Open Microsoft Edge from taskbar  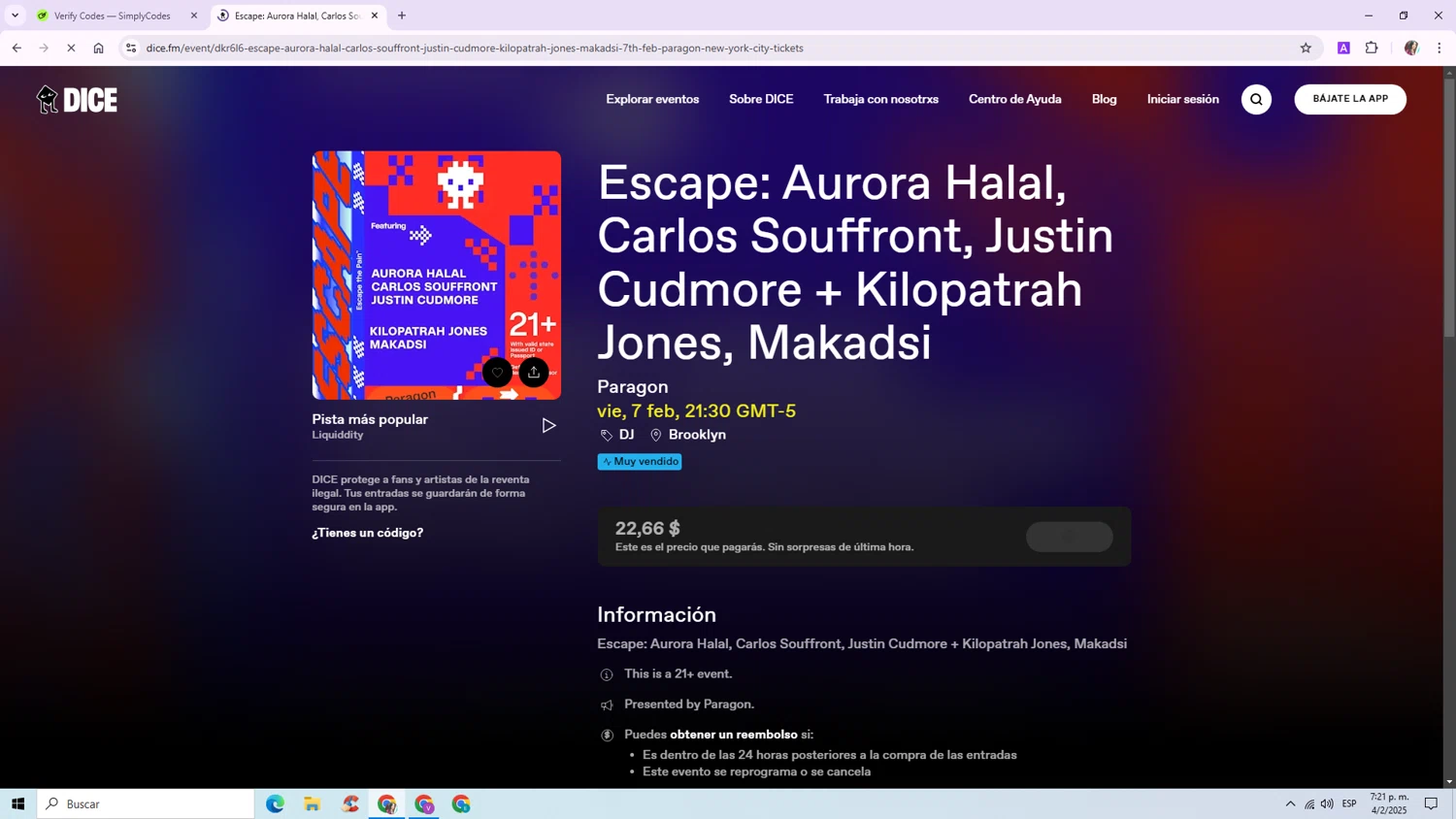pyautogui.click(x=275, y=803)
